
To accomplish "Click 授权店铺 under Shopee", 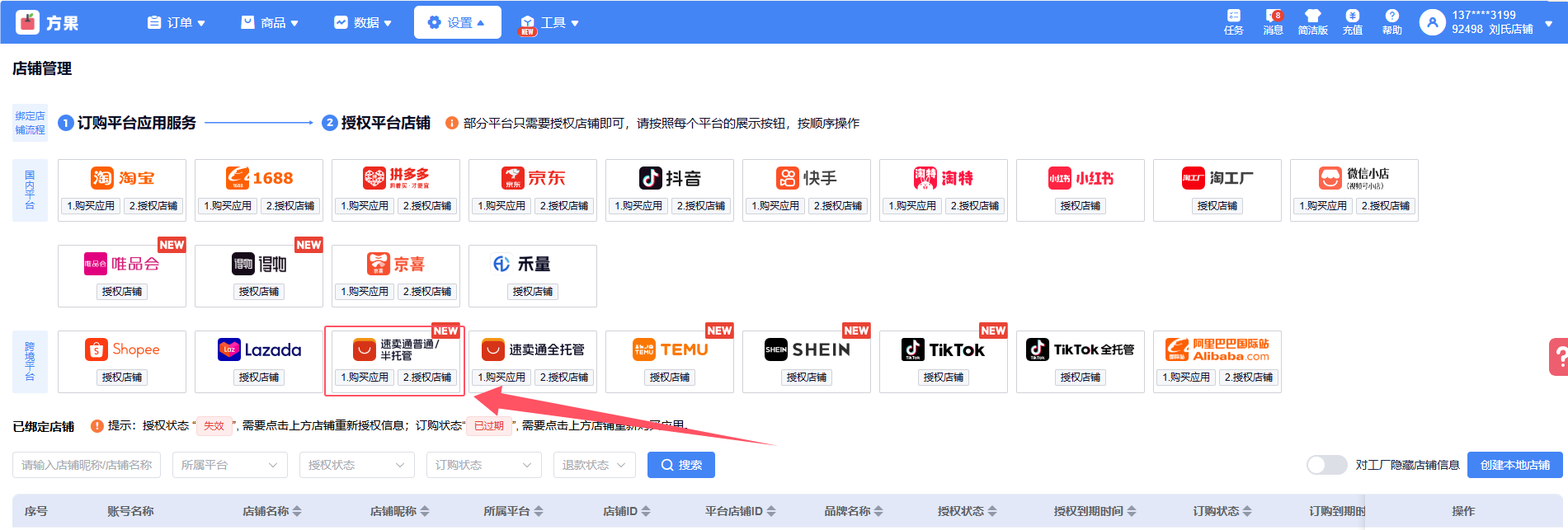I will coord(122,378).
